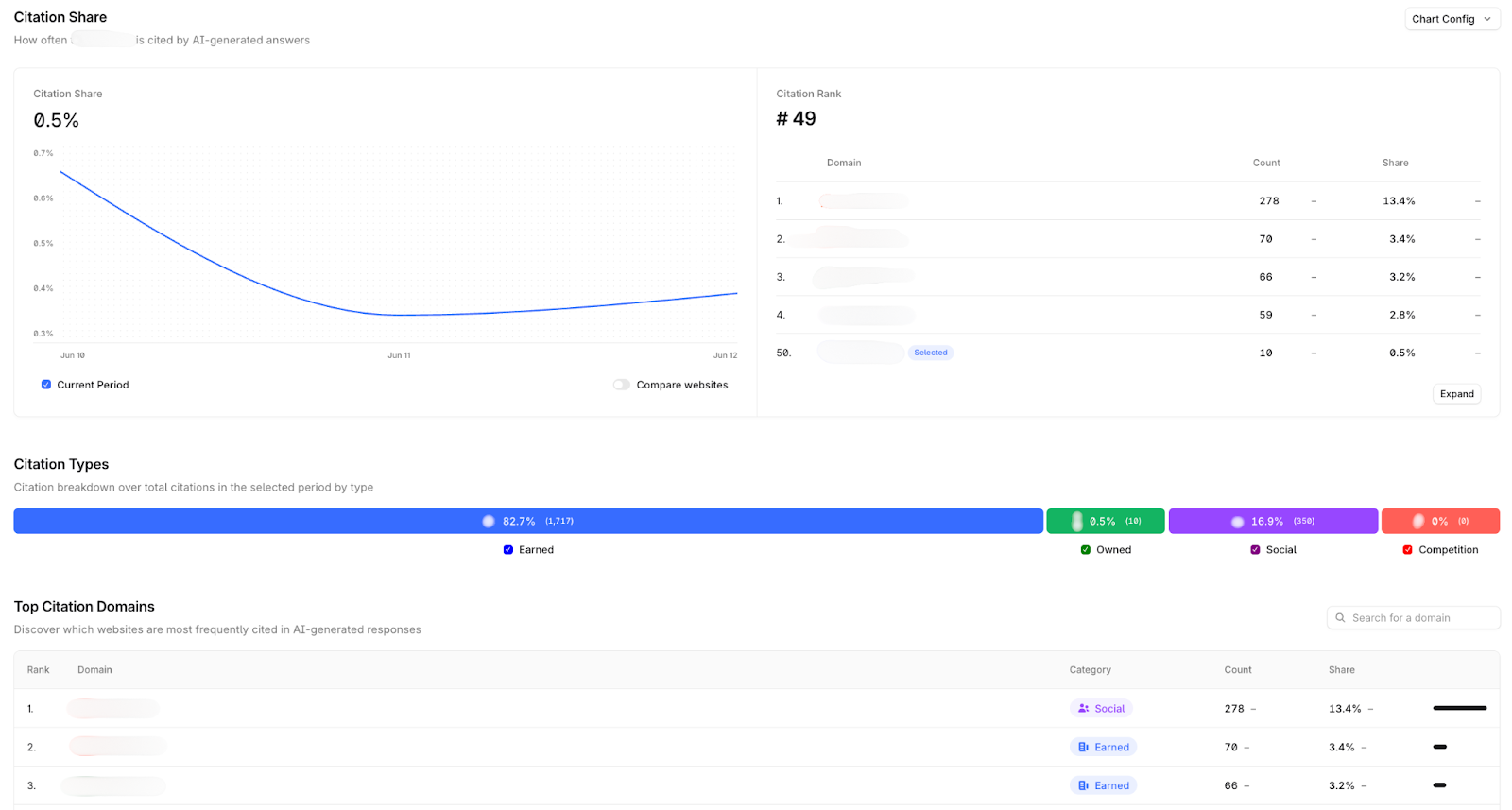Open the Chart Config dropdown
This screenshot has height=810, width=1512.
(1452, 19)
